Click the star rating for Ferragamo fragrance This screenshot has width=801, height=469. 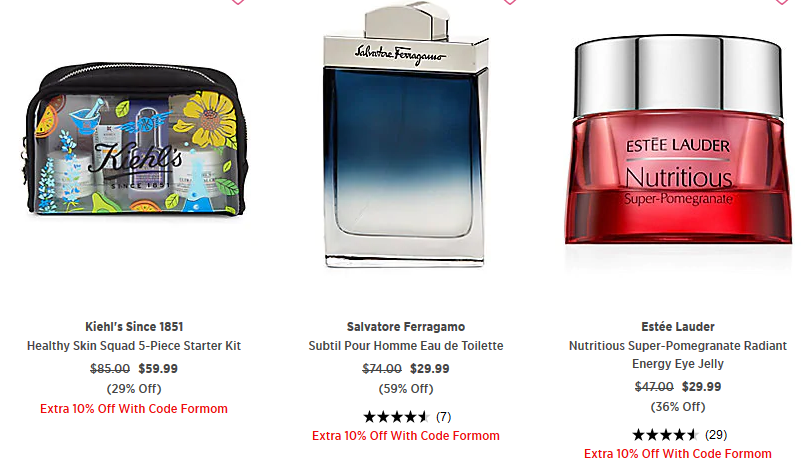pos(396,417)
